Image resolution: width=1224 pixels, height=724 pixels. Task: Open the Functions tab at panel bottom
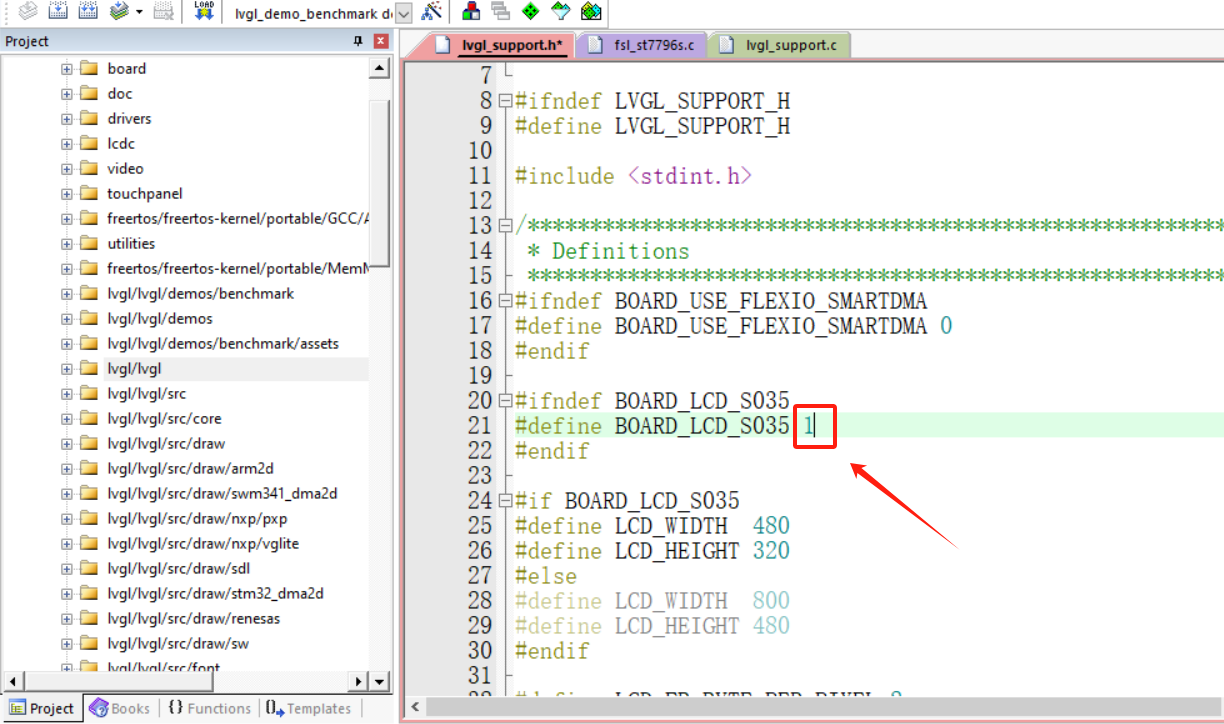[209, 708]
